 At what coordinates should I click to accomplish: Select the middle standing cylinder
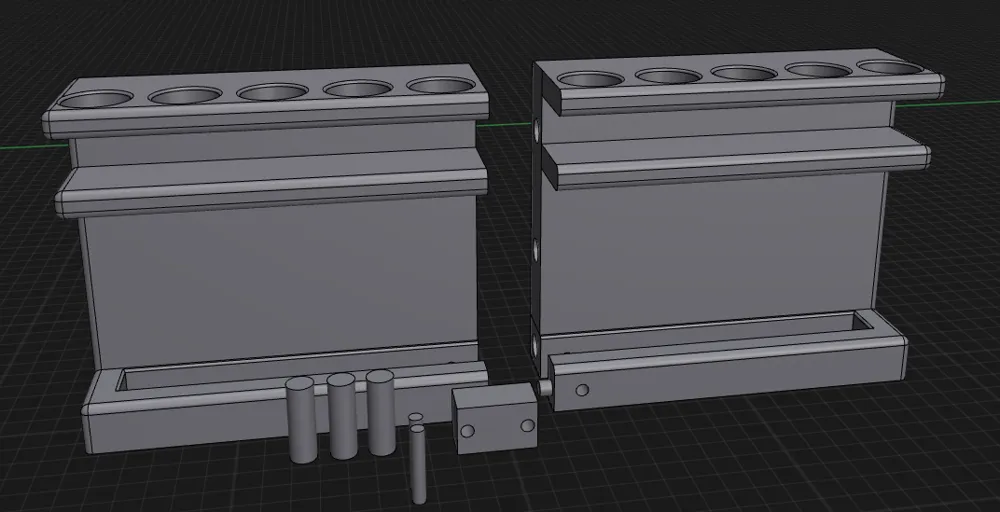point(342,416)
